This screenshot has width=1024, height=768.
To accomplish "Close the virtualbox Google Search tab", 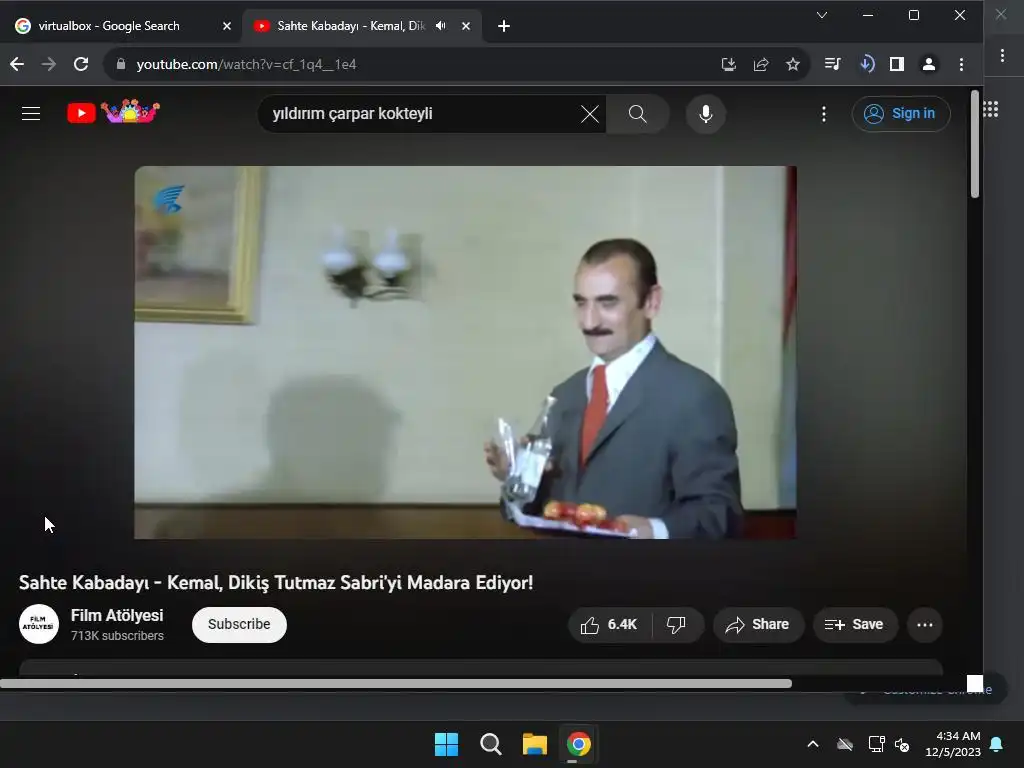I will click(x=227, y=26).
